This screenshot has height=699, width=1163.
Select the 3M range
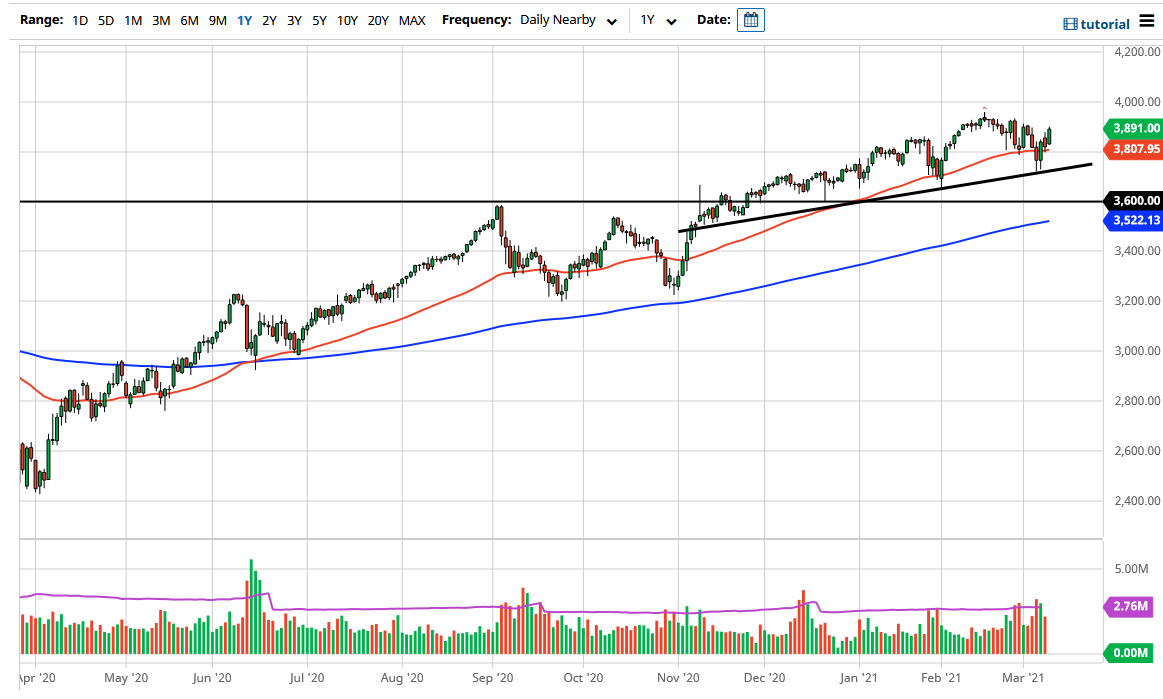click(160, 19)
